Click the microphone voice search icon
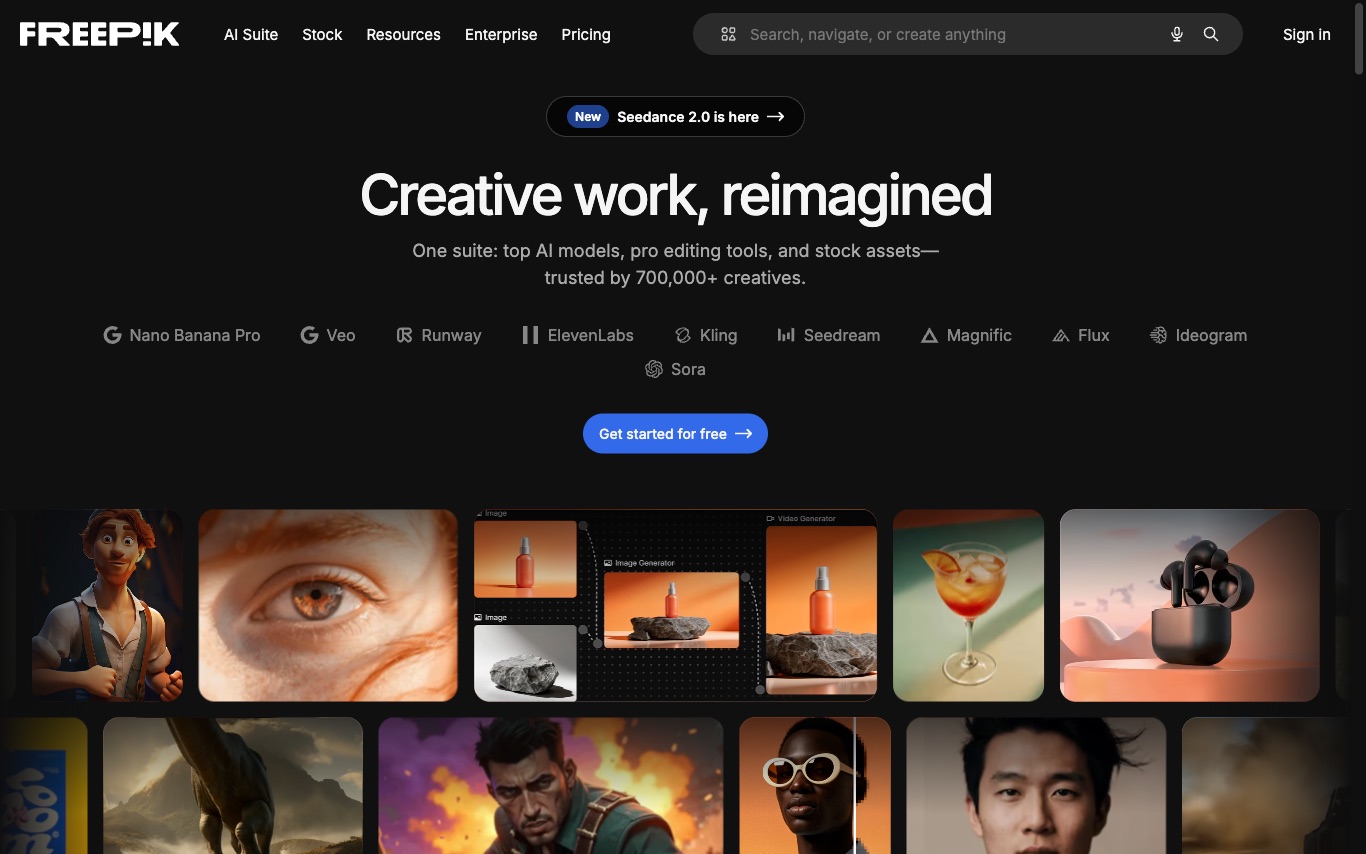 [1177, 34]
